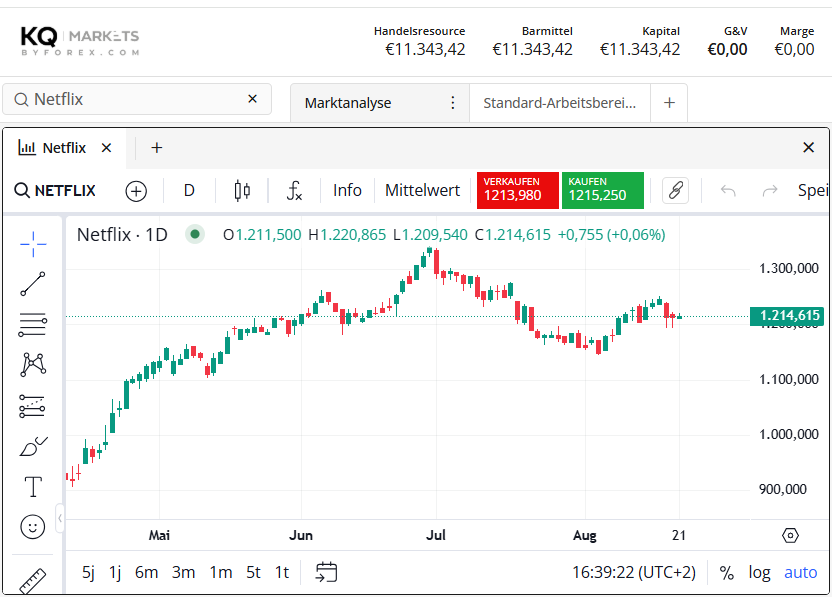Click the Barmittel balance value
The width and height of the screenshot is (832, 597).
[x=532, y=49]
